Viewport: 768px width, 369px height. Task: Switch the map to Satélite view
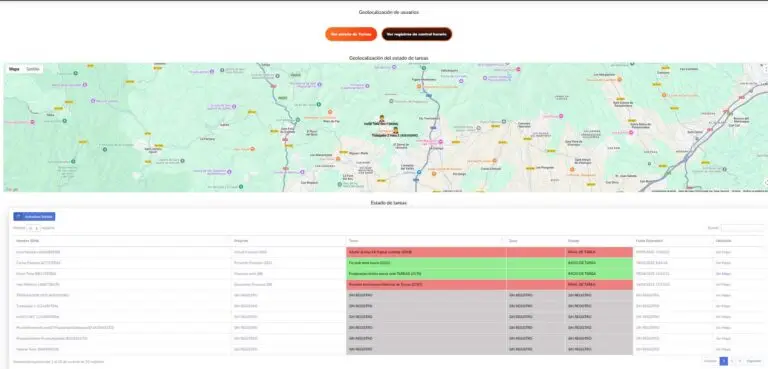[x=33, y=69]
